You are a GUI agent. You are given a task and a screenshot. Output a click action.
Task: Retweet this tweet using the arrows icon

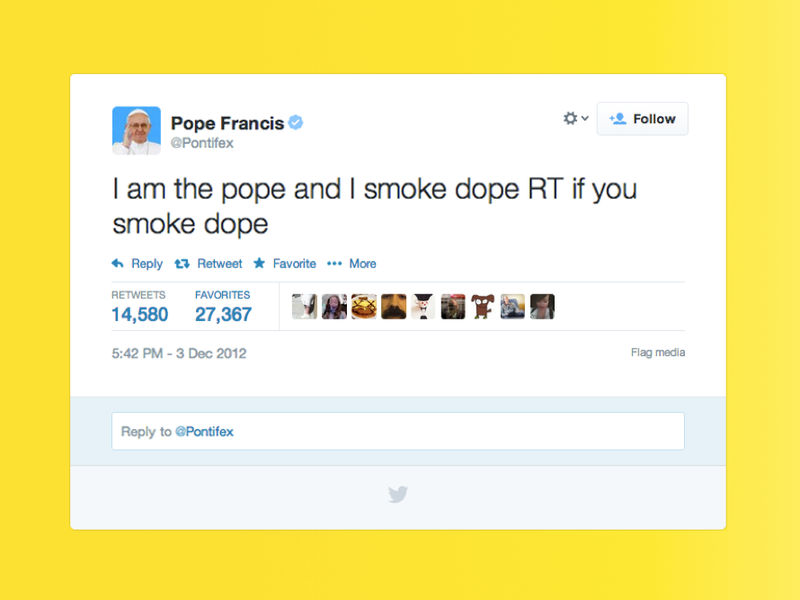182,264
